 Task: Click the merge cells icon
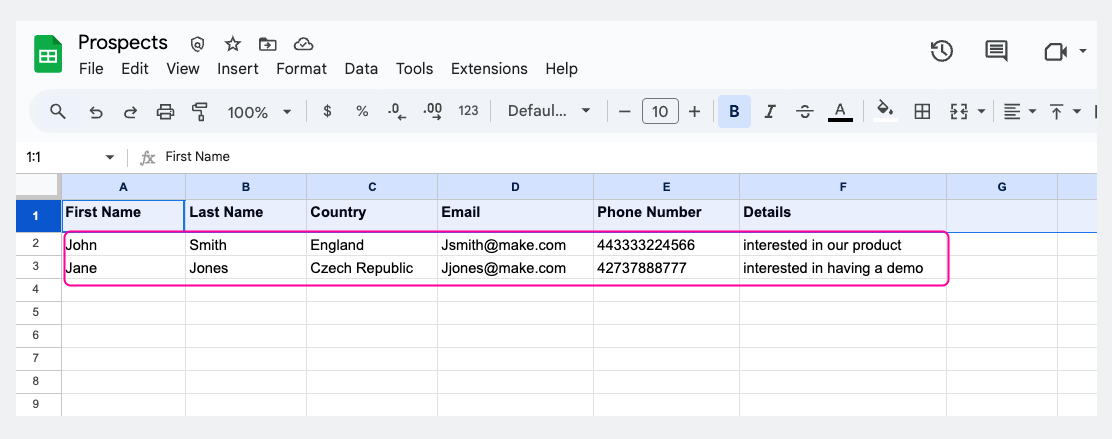(x=959, y=111)
